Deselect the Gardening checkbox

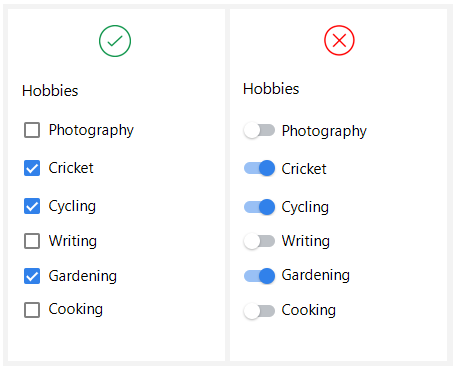[32, 276]
